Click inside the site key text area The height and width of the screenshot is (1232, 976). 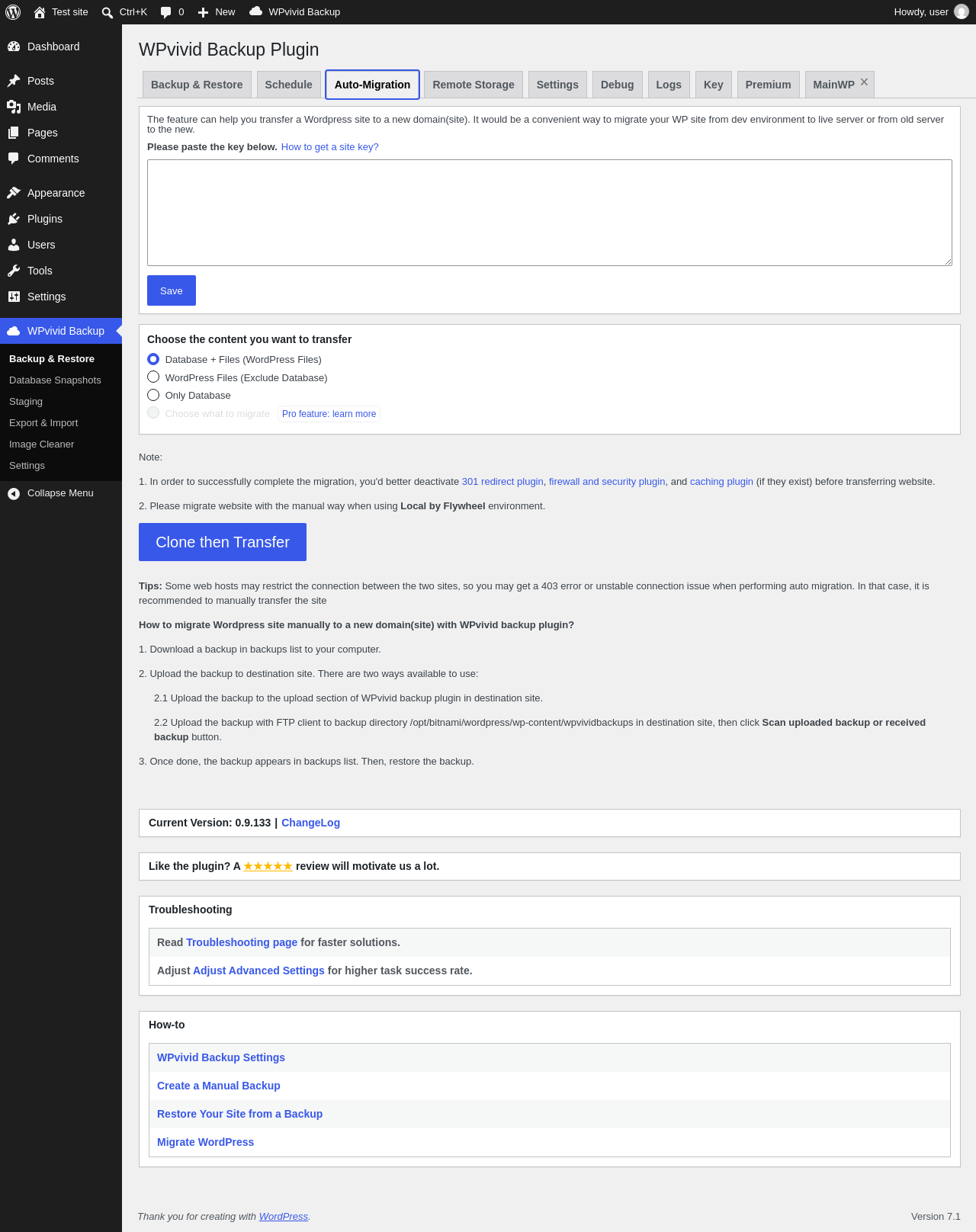pos(550,213)
